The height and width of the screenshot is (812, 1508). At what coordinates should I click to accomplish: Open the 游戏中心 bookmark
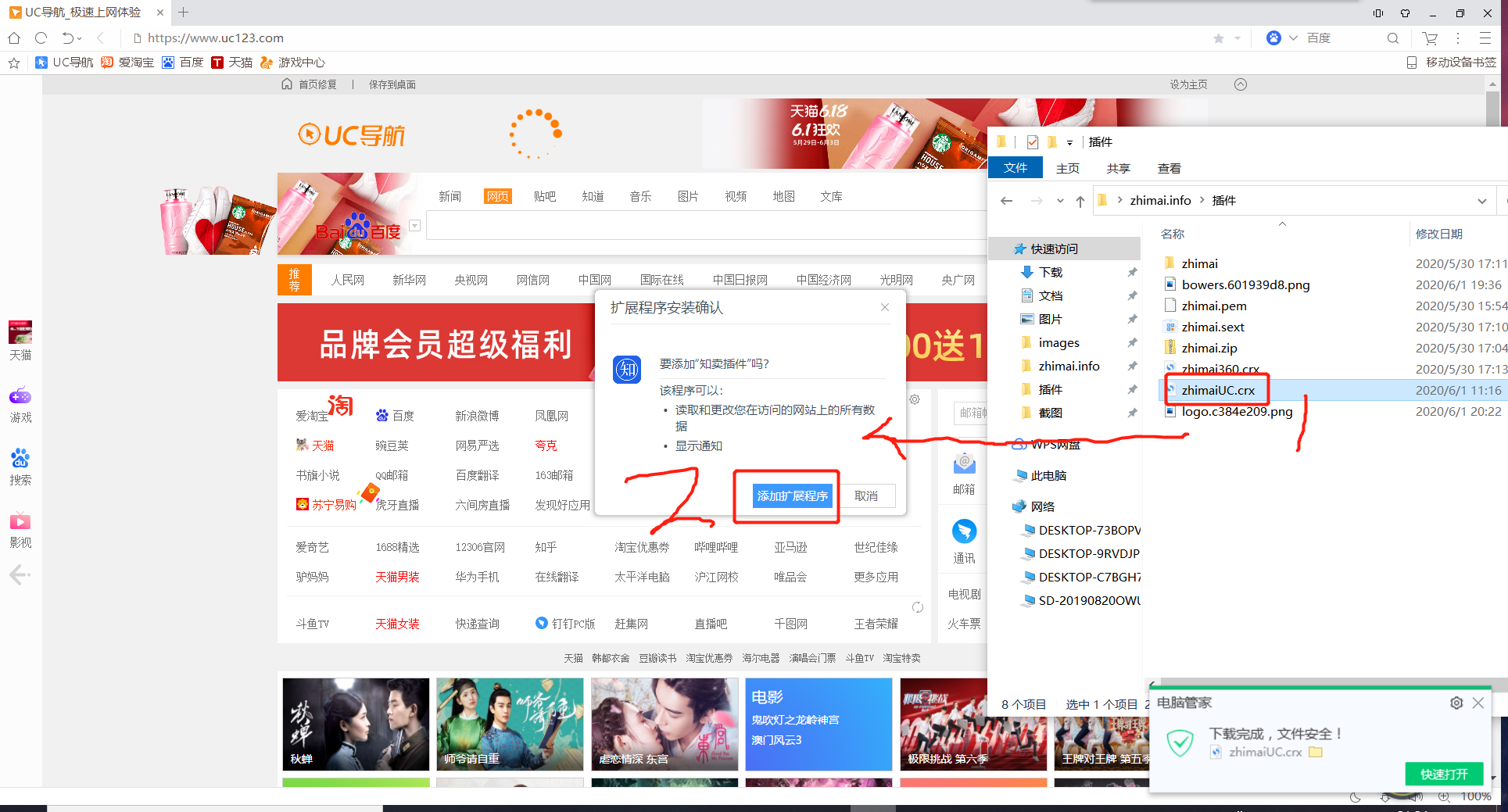point(293,63)
